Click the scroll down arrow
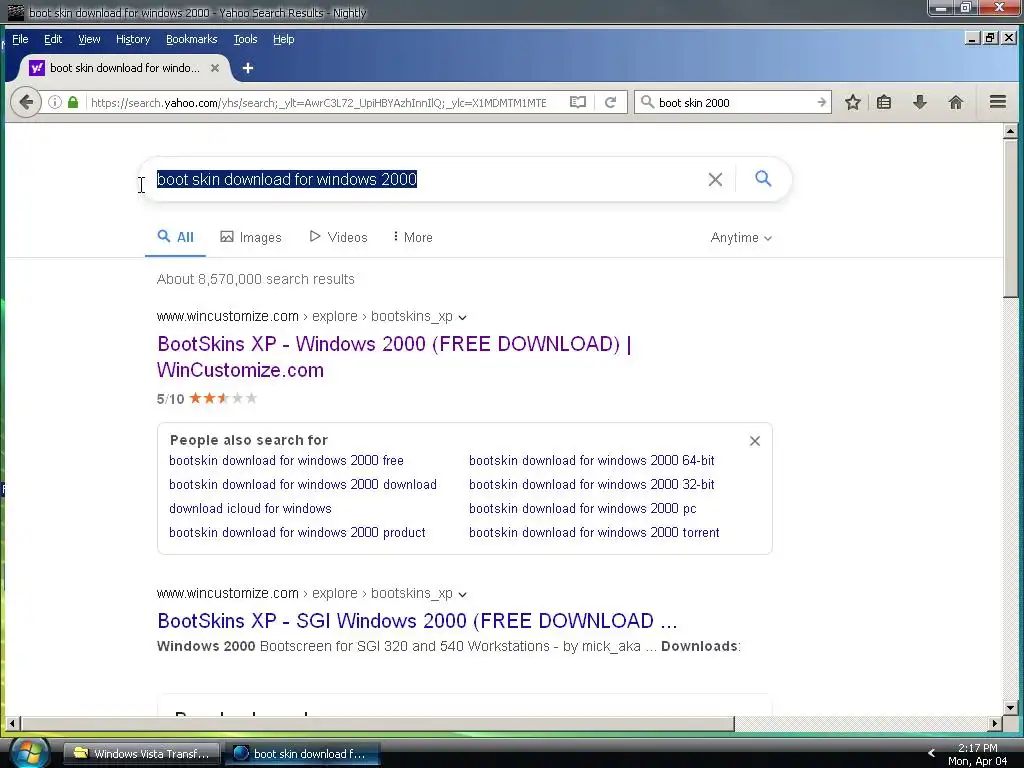Image resolution: width=1024 pixels, height=768 pixels. click(1010, 707)
